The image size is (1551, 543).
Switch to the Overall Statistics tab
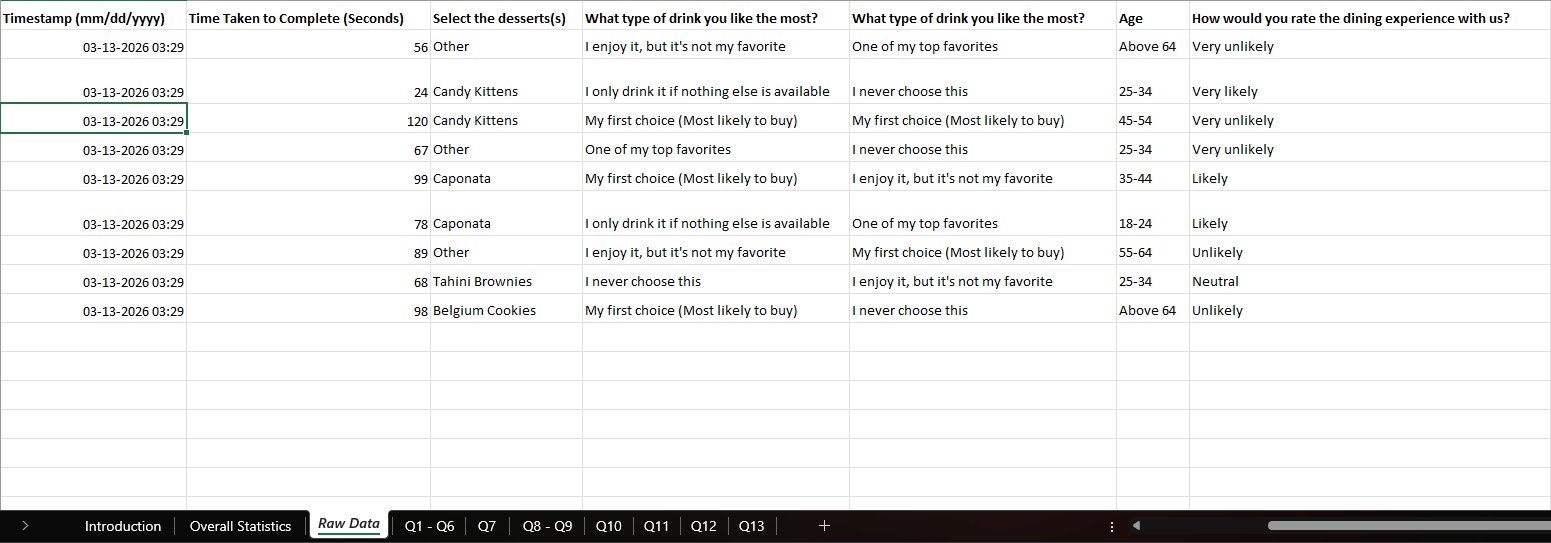(x=240, y=526)
